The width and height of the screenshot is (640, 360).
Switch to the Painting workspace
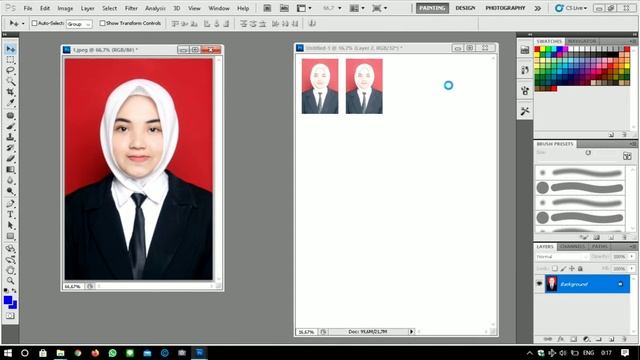[432, 8]
